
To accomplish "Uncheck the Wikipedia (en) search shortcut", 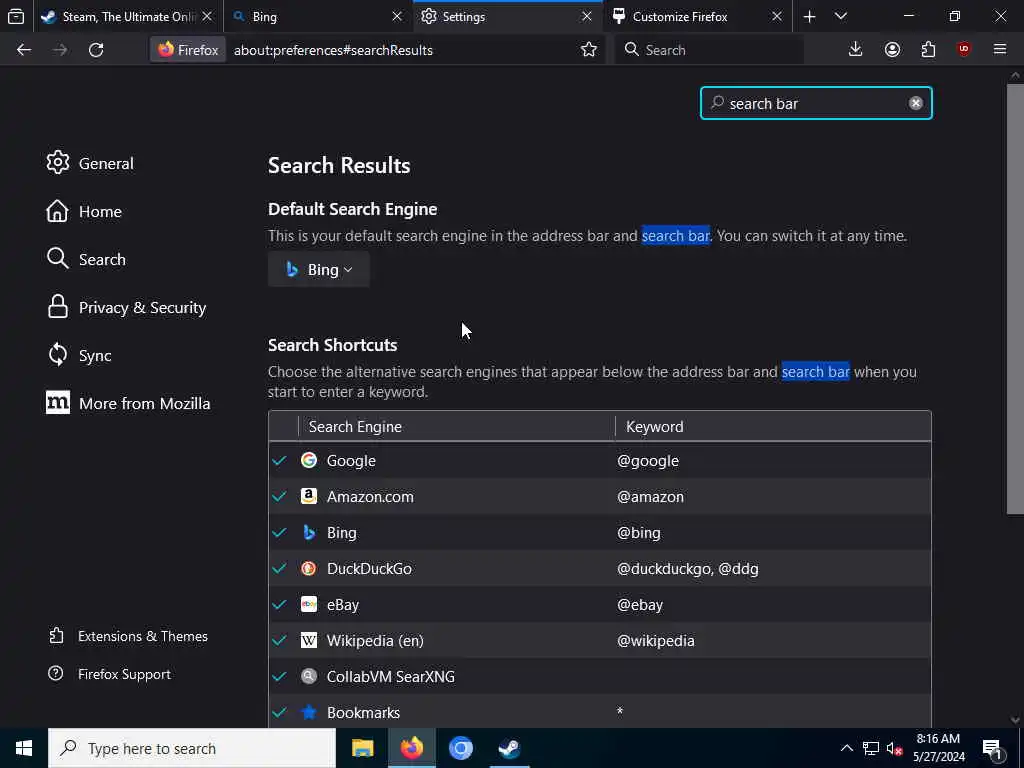I will pyautogui.click(x=280, y=640).
